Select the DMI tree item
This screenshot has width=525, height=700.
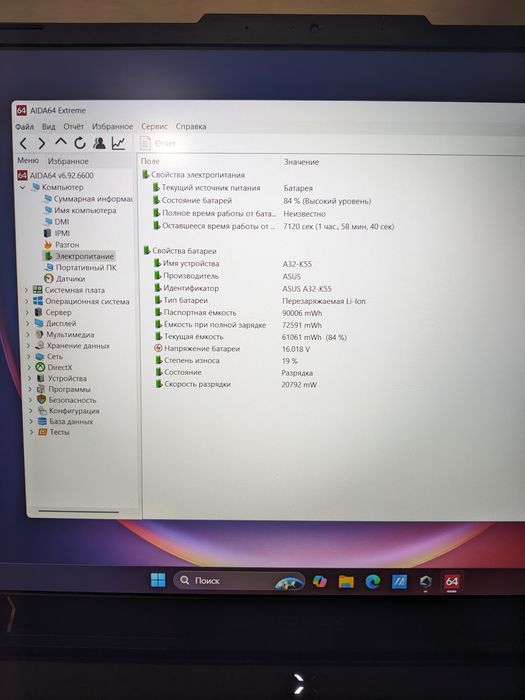56,222
